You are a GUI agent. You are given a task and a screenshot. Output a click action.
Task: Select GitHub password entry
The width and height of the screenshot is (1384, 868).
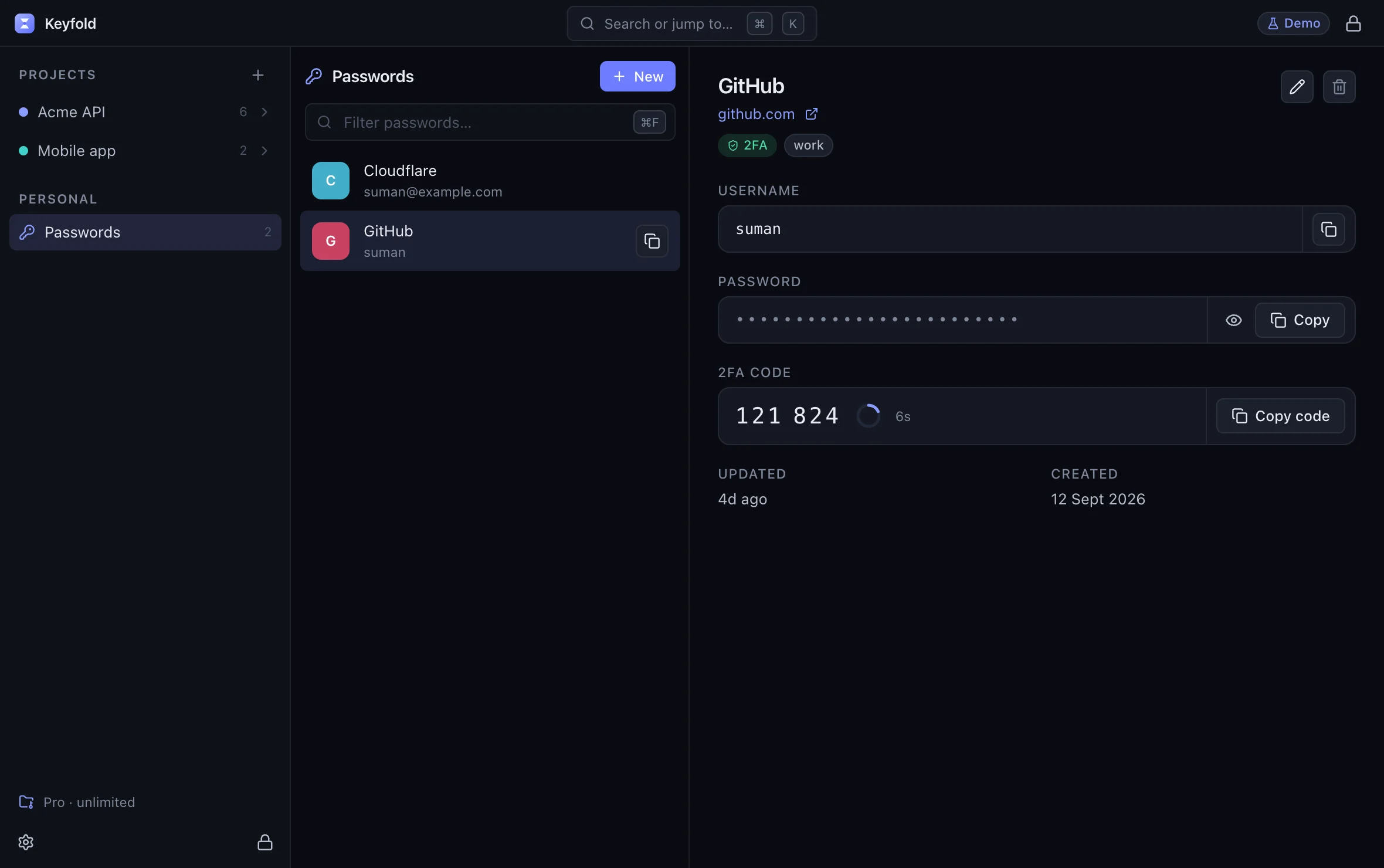click(490, 241)
